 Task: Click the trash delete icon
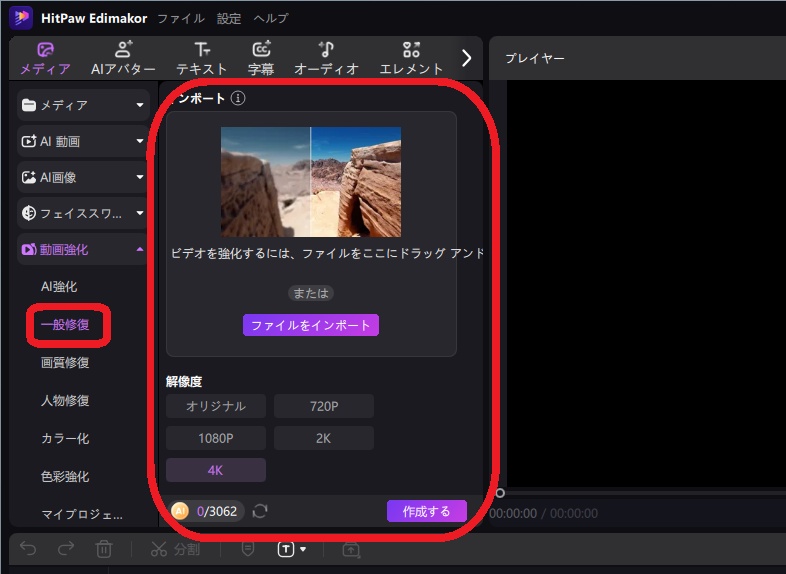tap(104, 549)
